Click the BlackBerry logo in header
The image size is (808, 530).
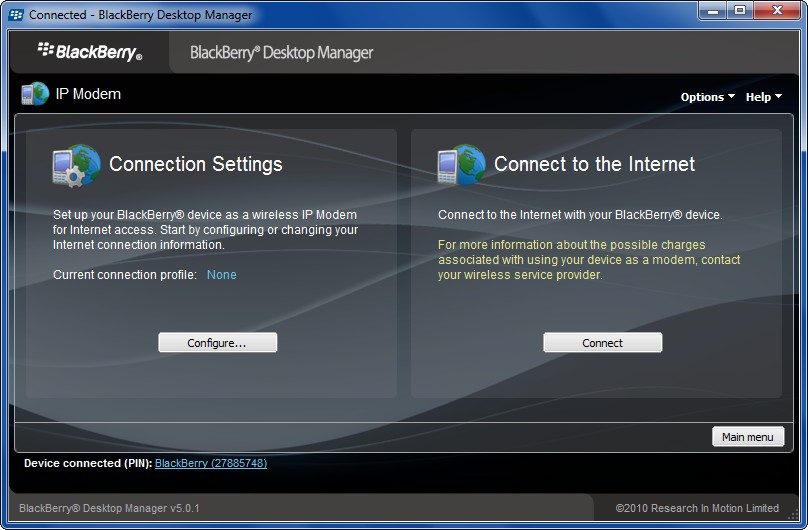coord(90,52)
